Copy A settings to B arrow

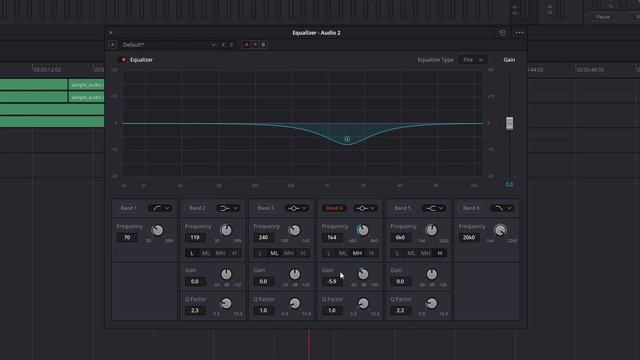point(255,44)
